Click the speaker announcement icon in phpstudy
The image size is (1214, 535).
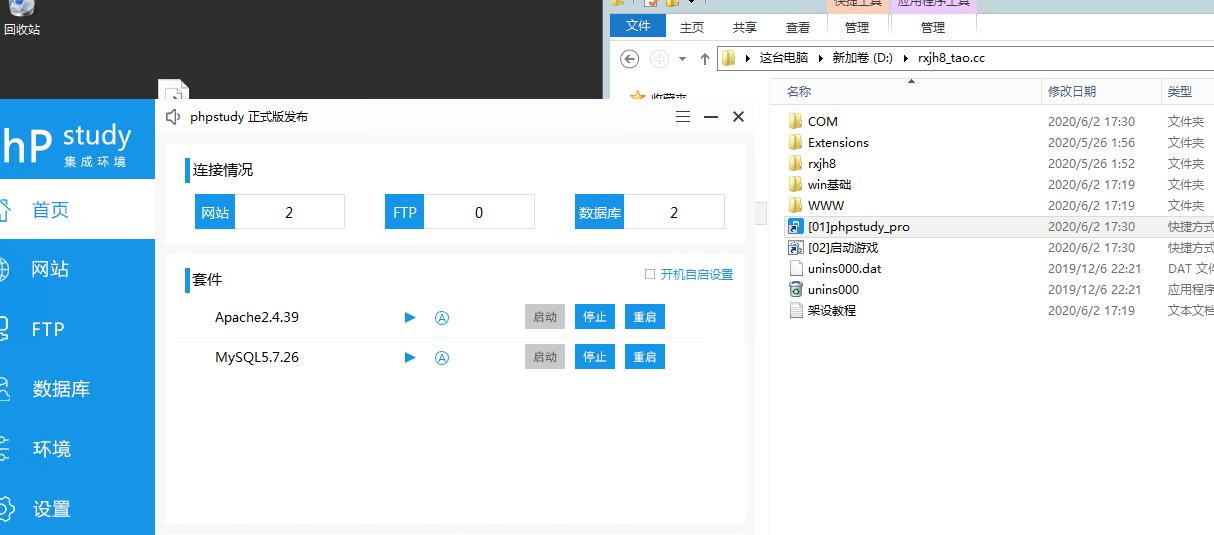[x=173, y=117]
